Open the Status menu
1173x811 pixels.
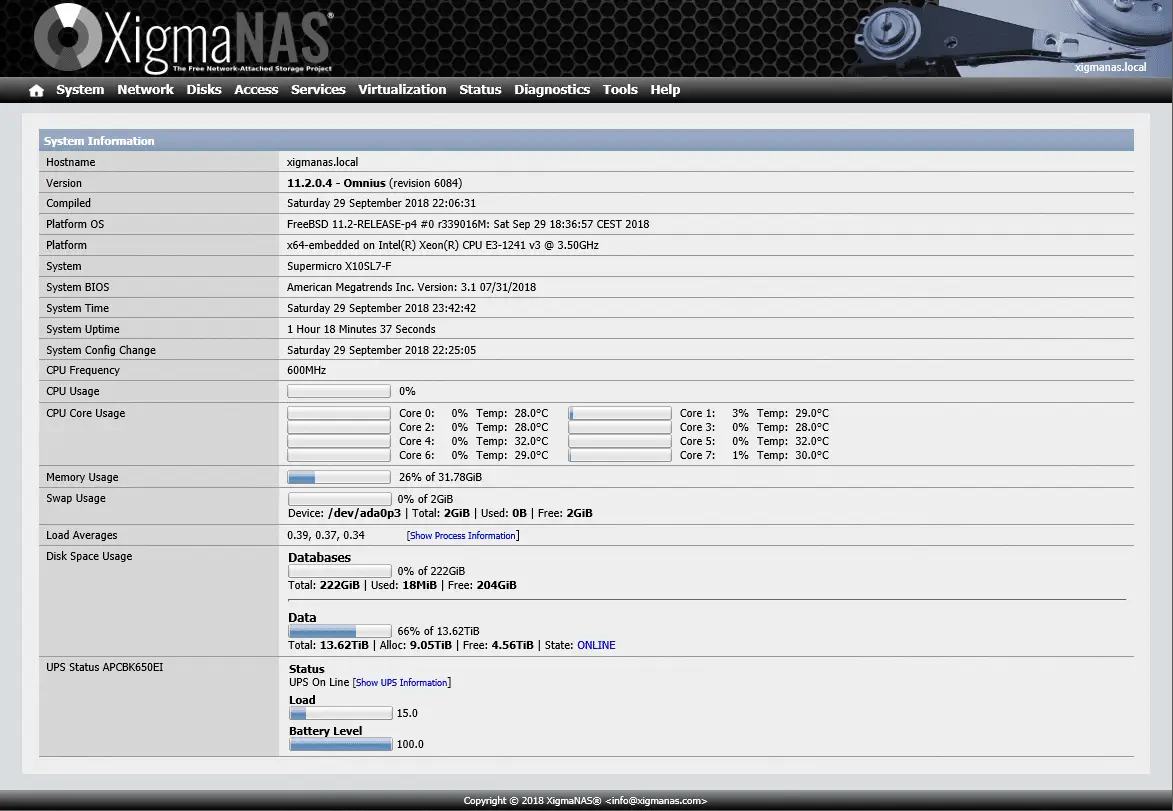click(x=480, y=90)
